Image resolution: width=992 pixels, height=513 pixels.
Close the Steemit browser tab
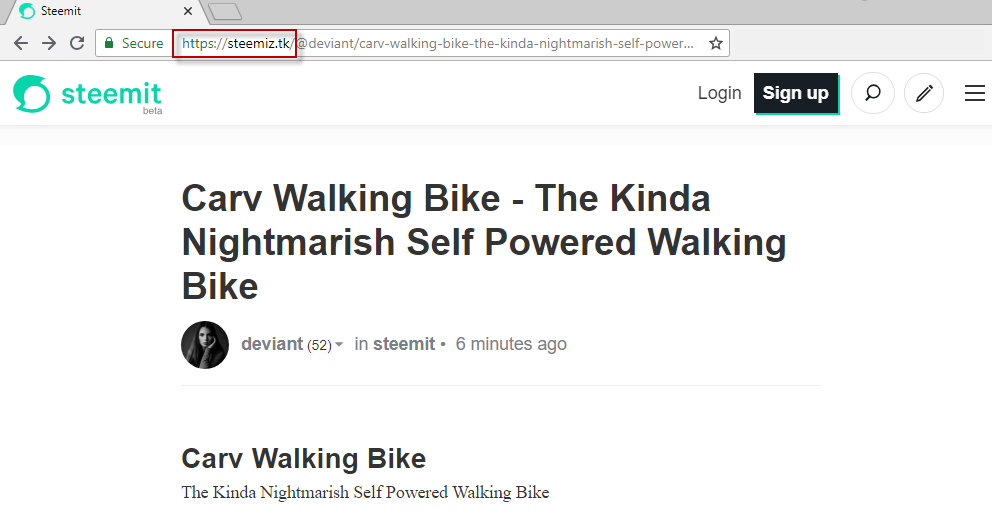pyautogui.click(x=188, y=11)
